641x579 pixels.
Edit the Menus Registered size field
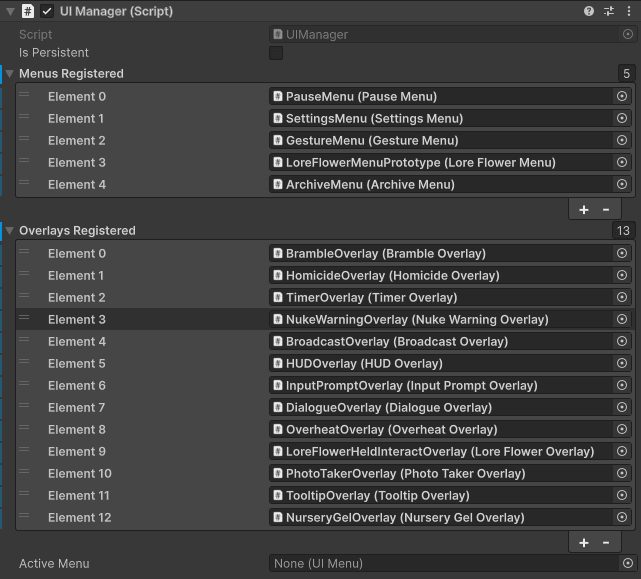(x=626, y=74)
